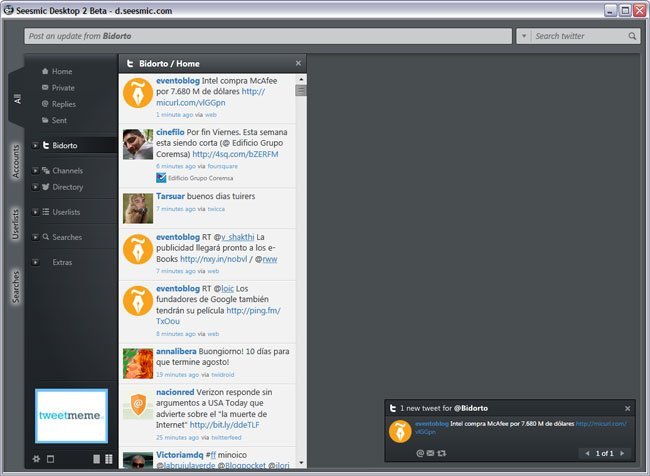Open the search type dropdown arrow
The height and width of the screenshot is (476, 650).
coord(524,36)
